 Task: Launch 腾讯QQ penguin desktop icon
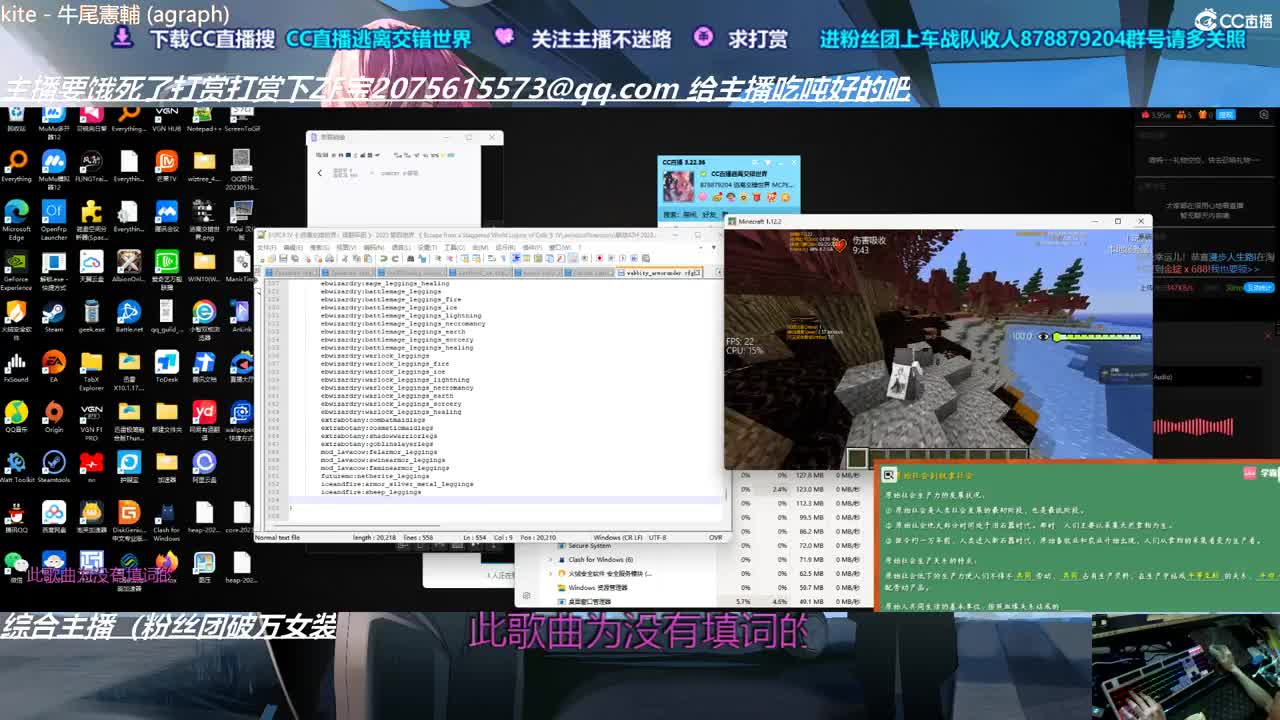tap(16, 516)
